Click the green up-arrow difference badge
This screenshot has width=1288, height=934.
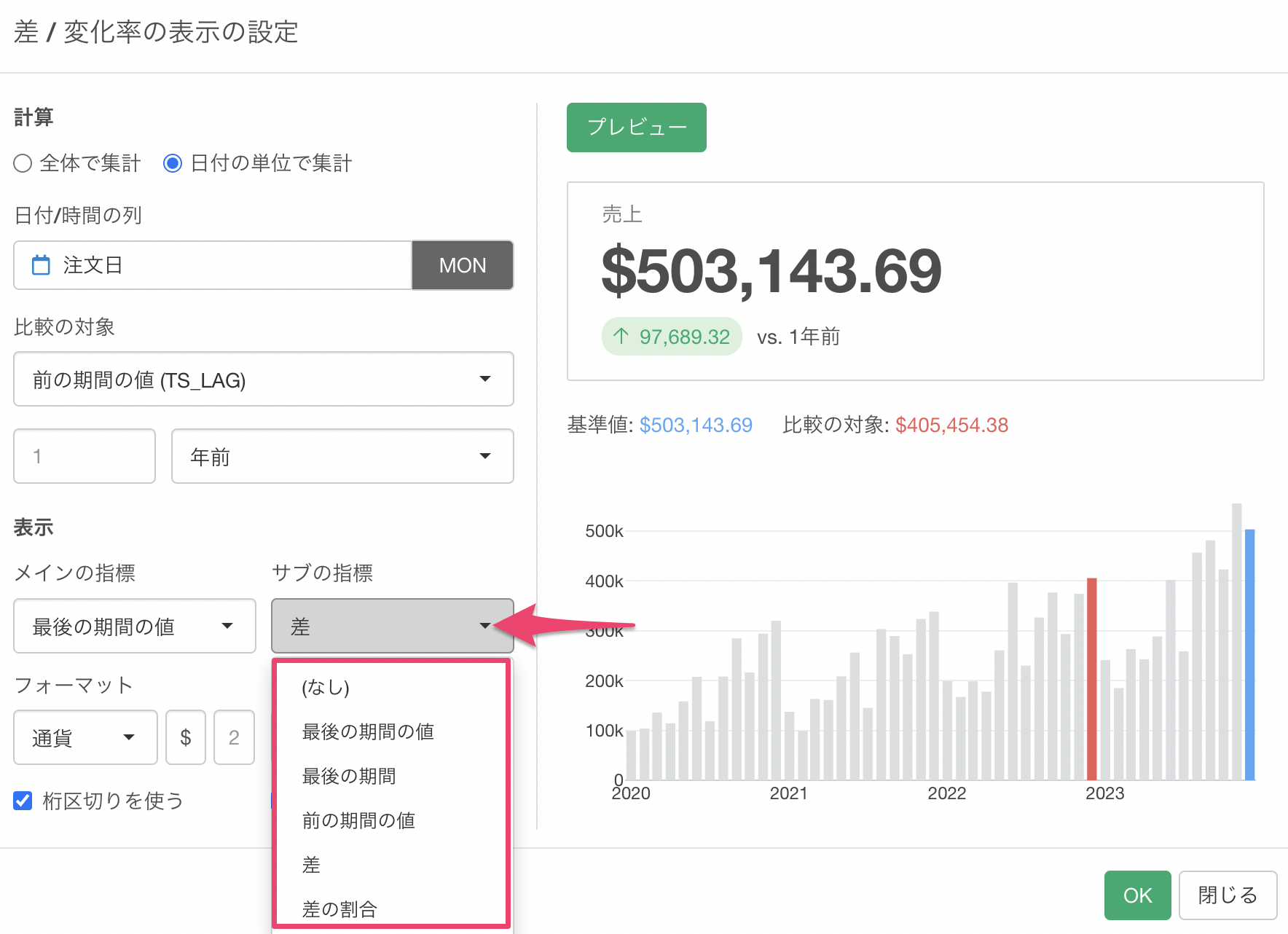click(x=671, y=337)
